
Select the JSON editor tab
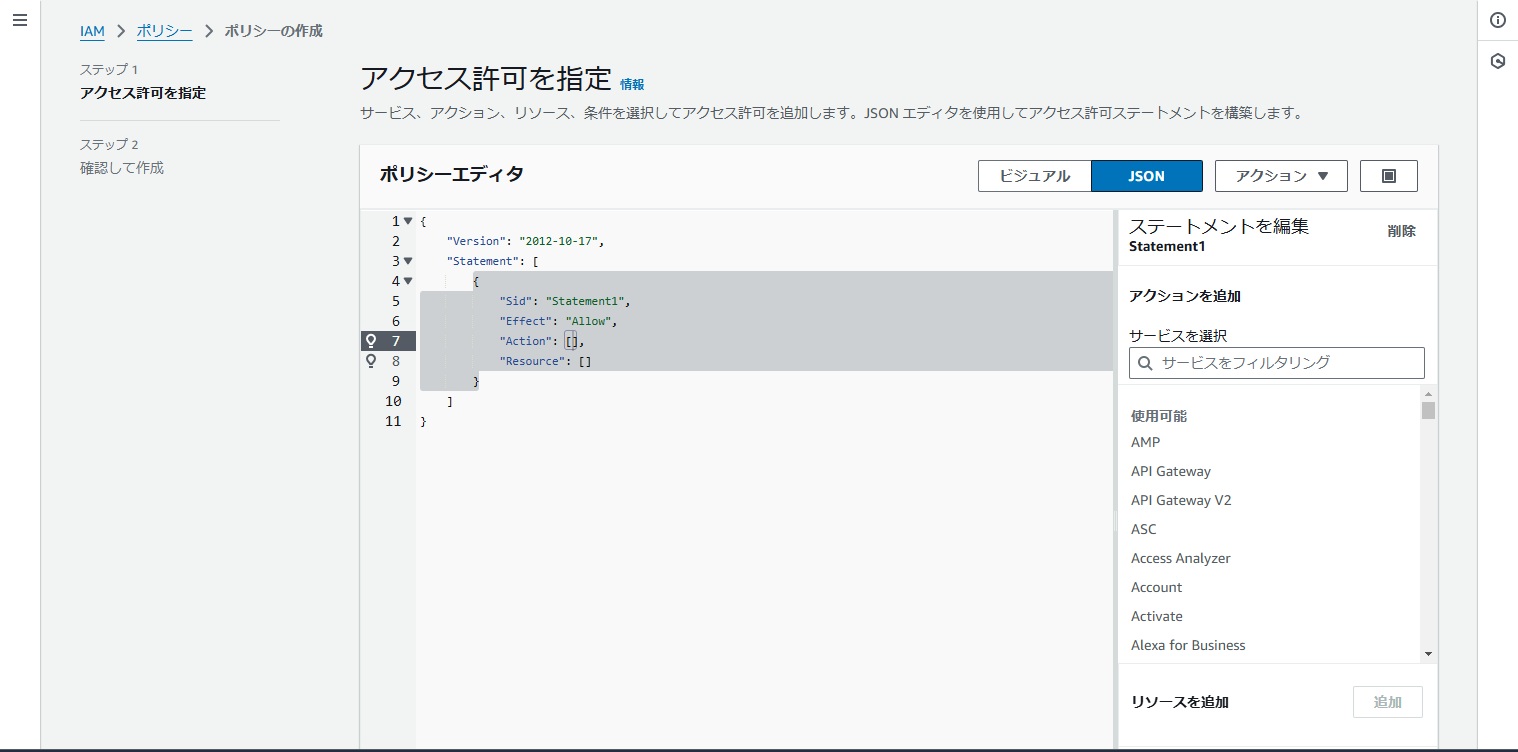pyautogui.click(x=1146, y=175)
